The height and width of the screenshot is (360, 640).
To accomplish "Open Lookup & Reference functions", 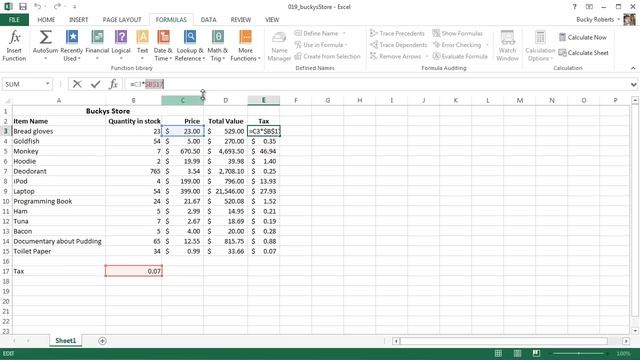I will [190, 46].
